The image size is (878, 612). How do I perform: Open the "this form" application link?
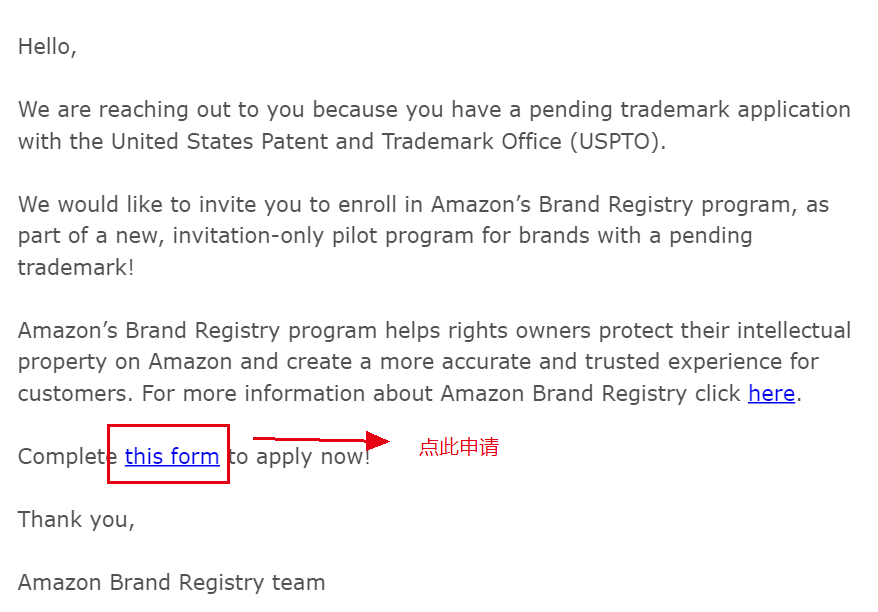click(x=172, y=456)
